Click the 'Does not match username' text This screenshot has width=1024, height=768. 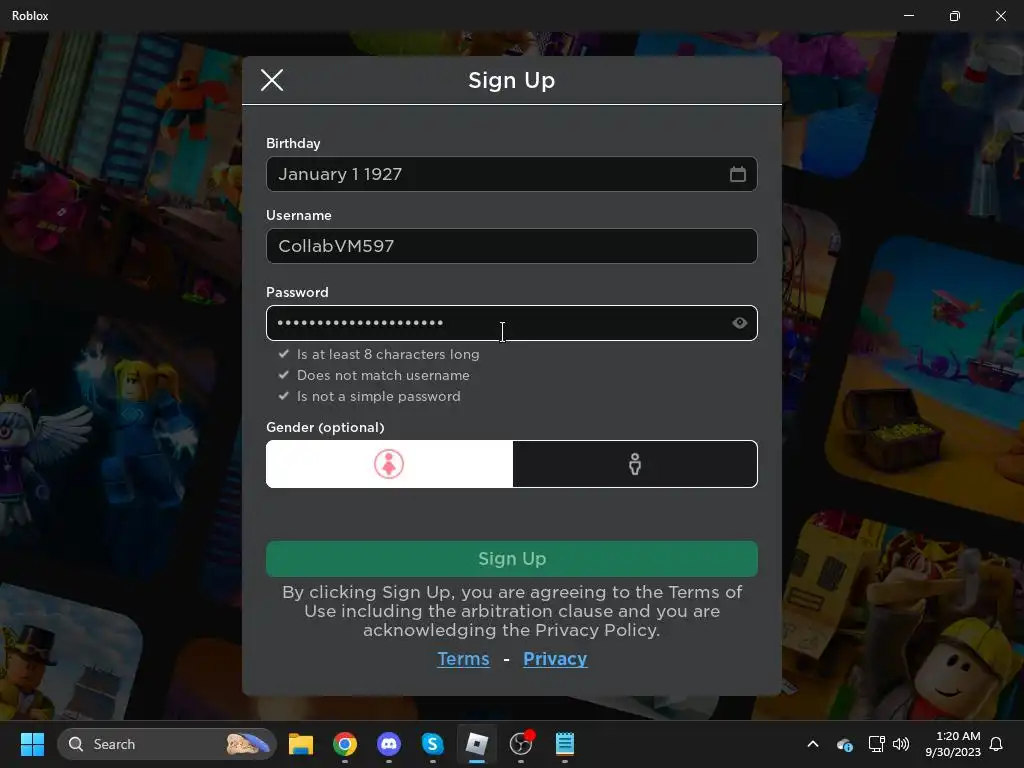click(x=383, y=375)
